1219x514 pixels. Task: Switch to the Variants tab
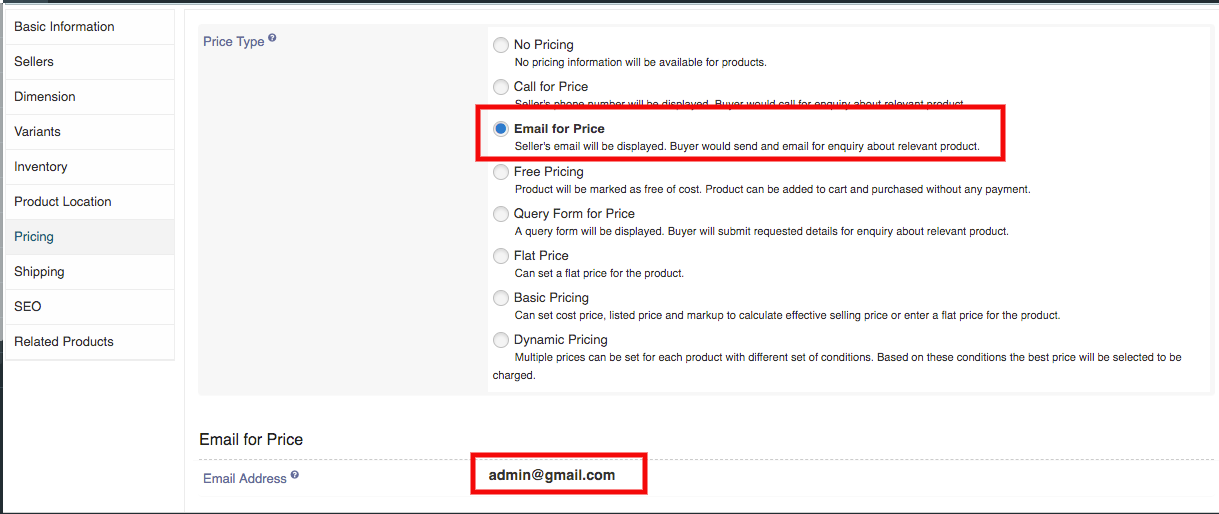point(38,132)
